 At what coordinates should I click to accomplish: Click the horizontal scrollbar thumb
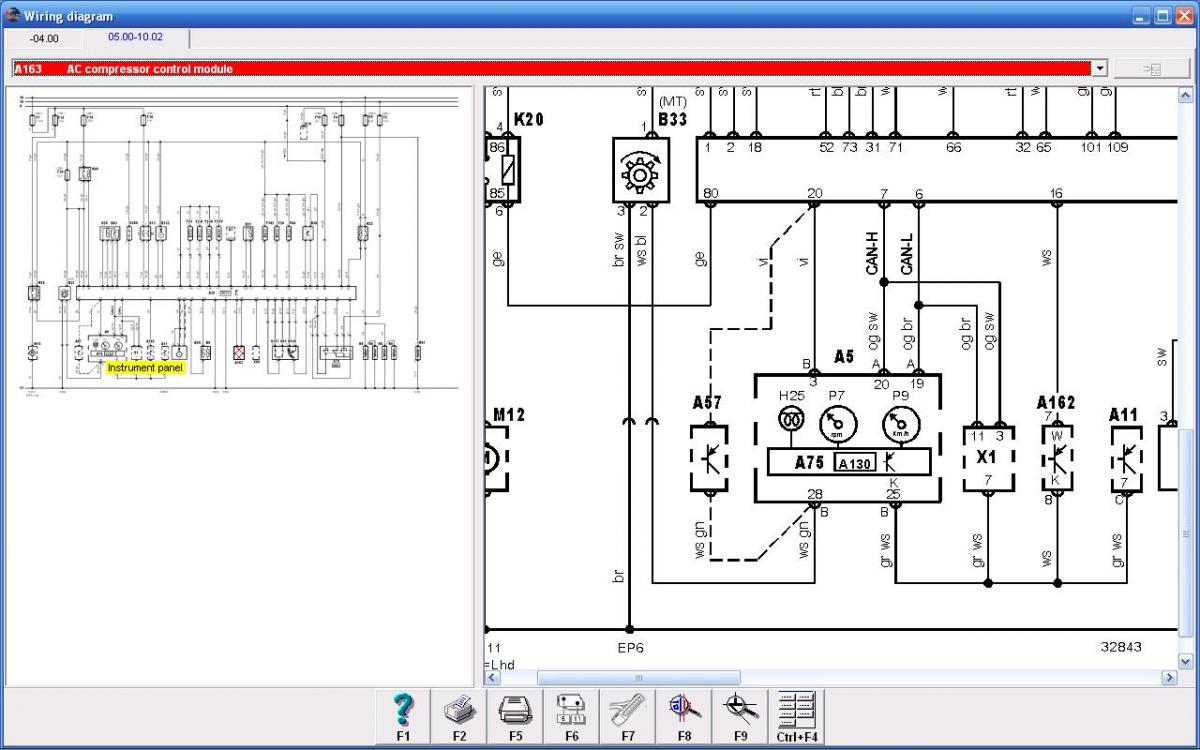tap(638, 678)
